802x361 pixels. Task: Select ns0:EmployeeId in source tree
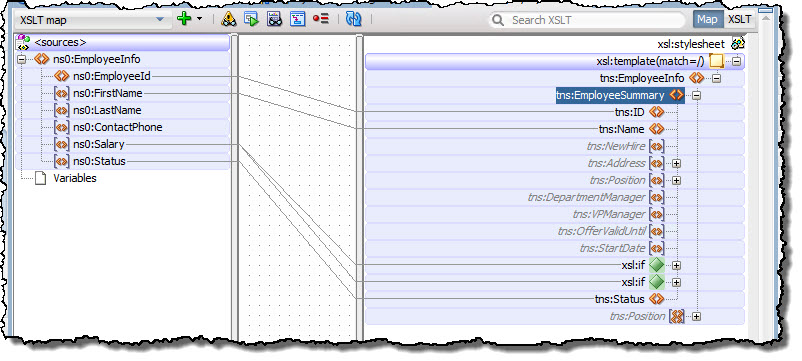112,76
